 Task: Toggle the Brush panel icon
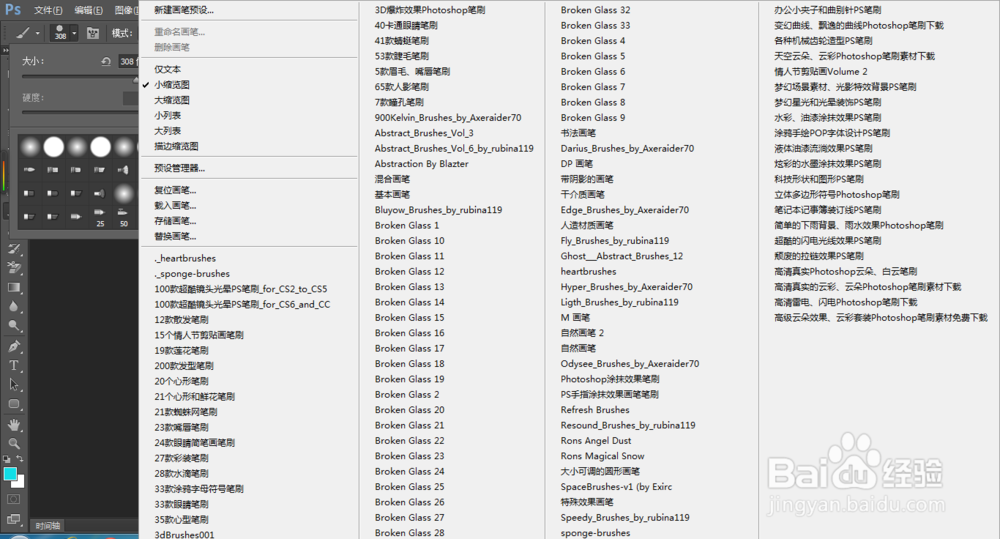pos(93,33)
